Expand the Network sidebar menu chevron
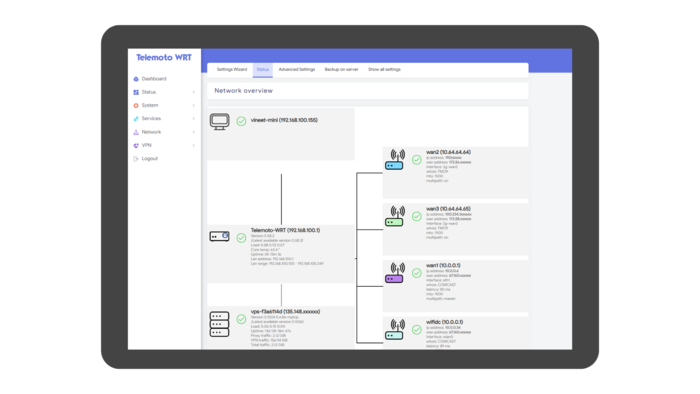This screenshot has width=700, height=394. tap(194, 132)
